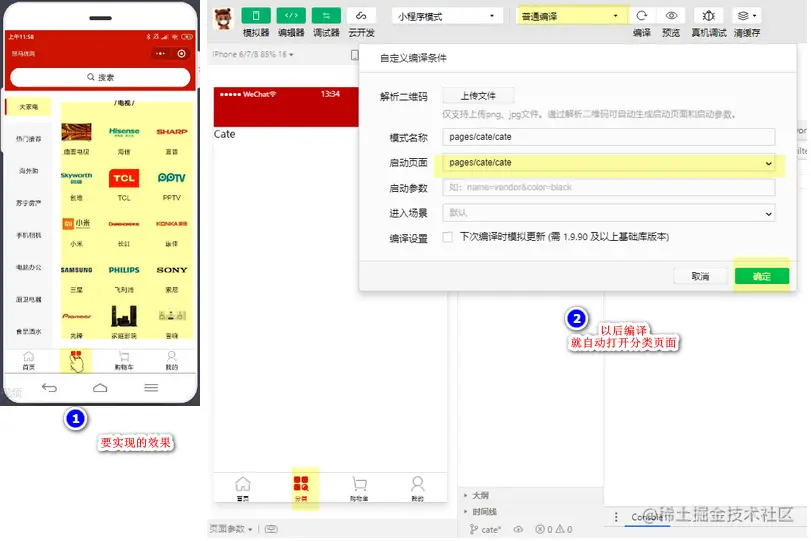Click the 编译 compile refresh icon
This screenshot has width=811, height=541.
(x=641, y=16)
